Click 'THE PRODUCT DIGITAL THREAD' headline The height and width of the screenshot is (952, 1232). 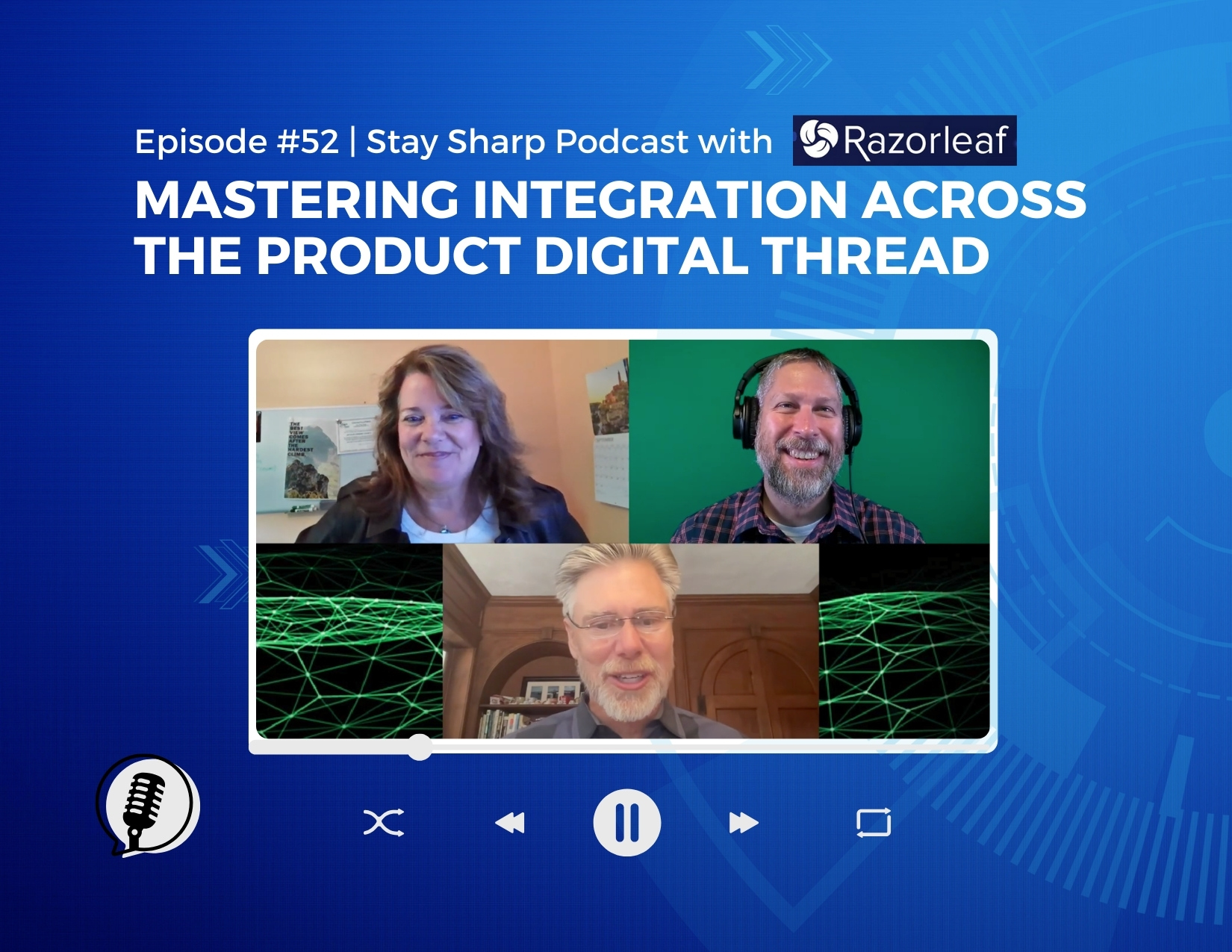(x=561, y=256)
